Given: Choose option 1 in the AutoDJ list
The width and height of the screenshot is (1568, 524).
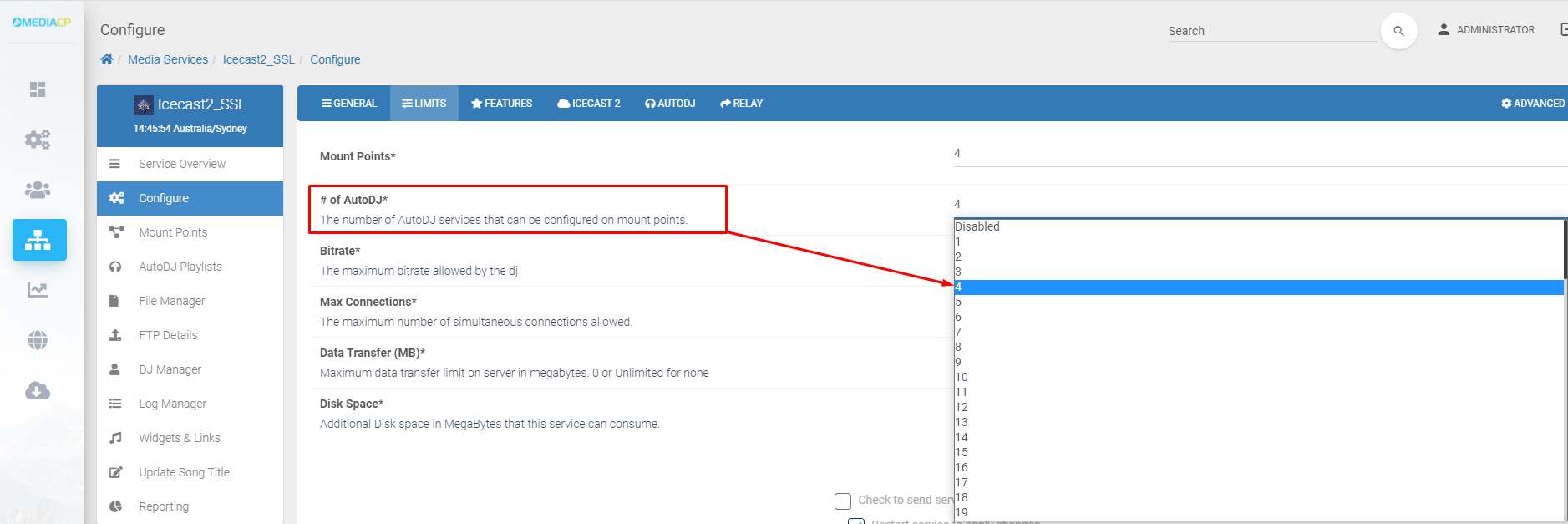Looking at the screenshot, I should pyautogui.click(x=1259, y=242).
